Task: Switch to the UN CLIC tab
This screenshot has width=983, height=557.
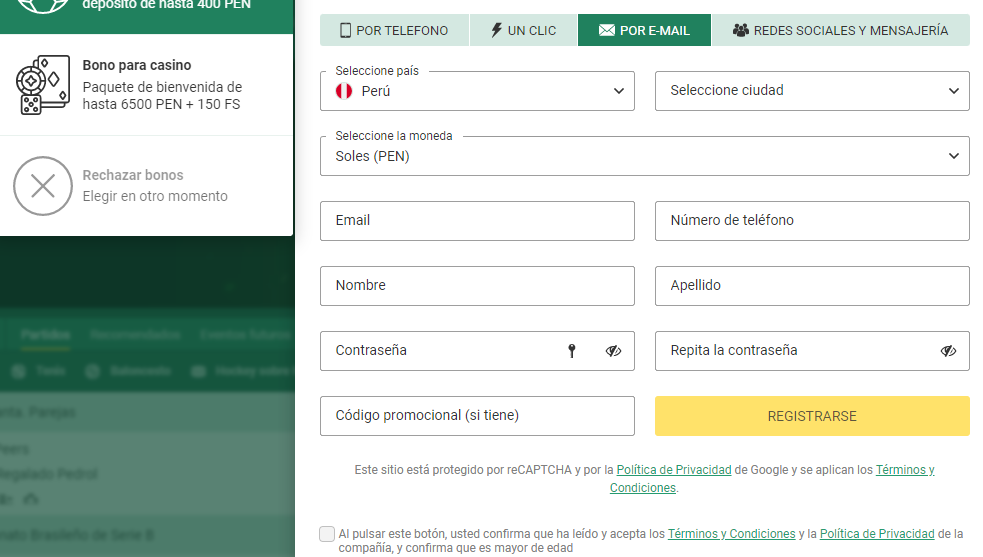Action: click(523, 30)
